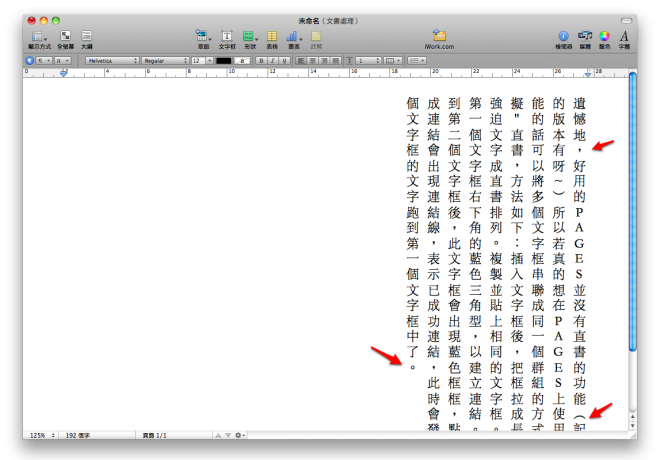Click the Outline (大綱) icon
Screen dimensions: 660x460
click(x=87, y=37)
